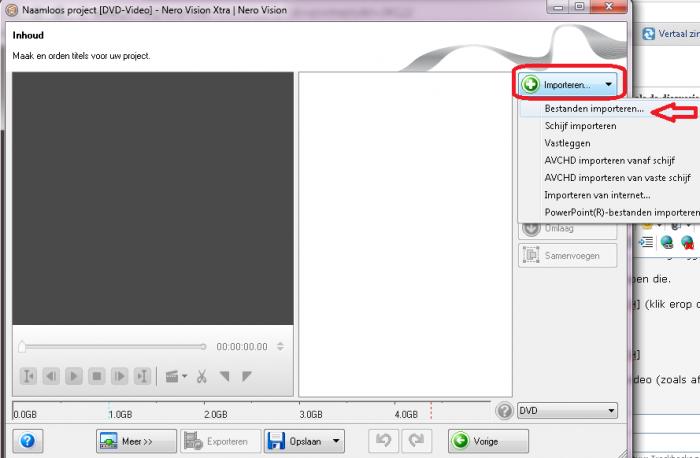Step forward one frame in preview
The image size is (700, 458).
tap(119, 376)
